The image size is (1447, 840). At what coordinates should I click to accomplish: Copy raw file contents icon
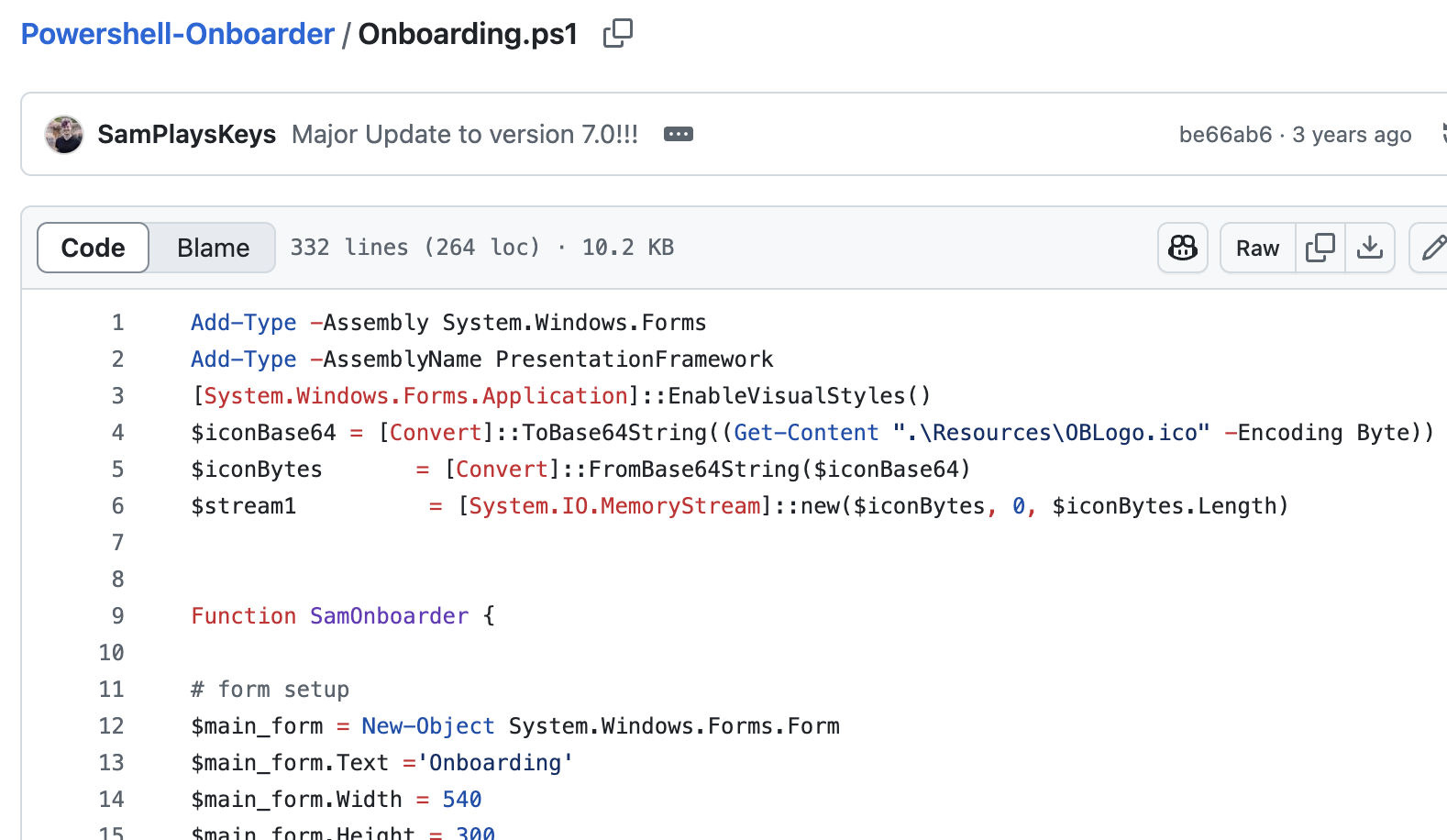pyautogui.click(x=1320, y=248)
